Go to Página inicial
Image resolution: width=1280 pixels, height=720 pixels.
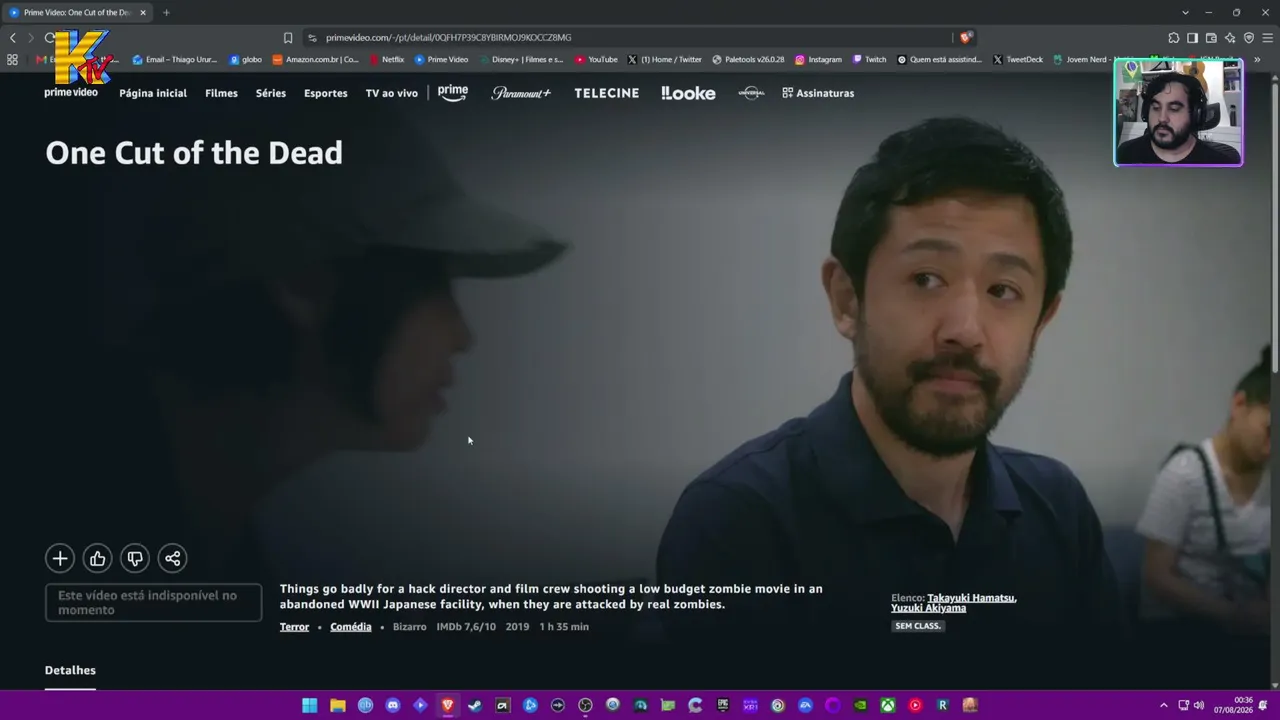(153, 93)
